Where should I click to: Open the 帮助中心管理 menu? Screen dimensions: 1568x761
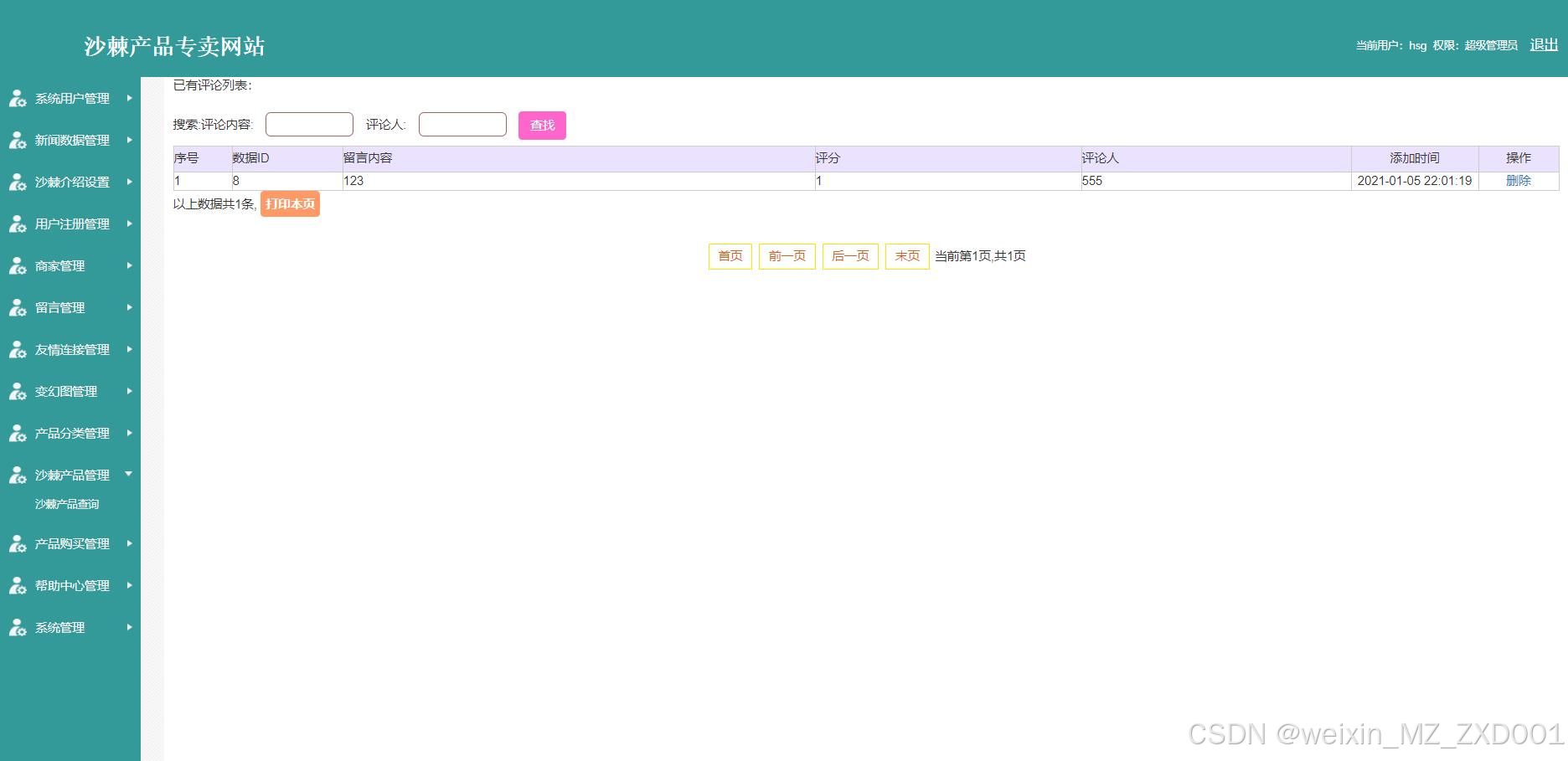(x=72, y=586)
